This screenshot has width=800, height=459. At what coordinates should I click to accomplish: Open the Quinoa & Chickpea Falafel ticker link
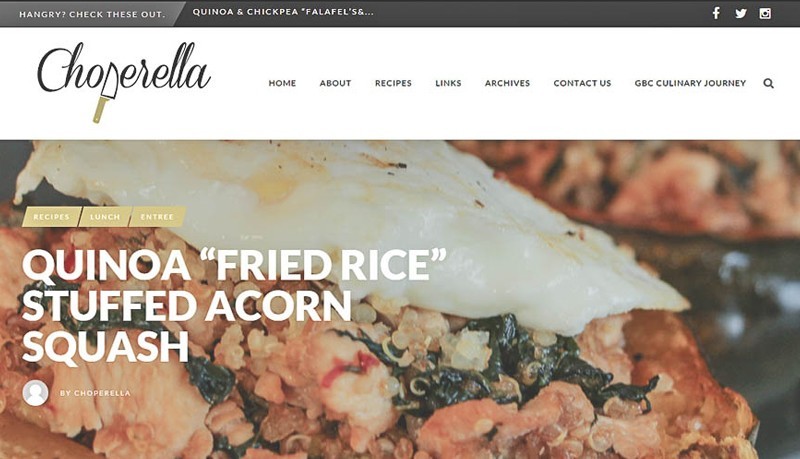[283, 12]
